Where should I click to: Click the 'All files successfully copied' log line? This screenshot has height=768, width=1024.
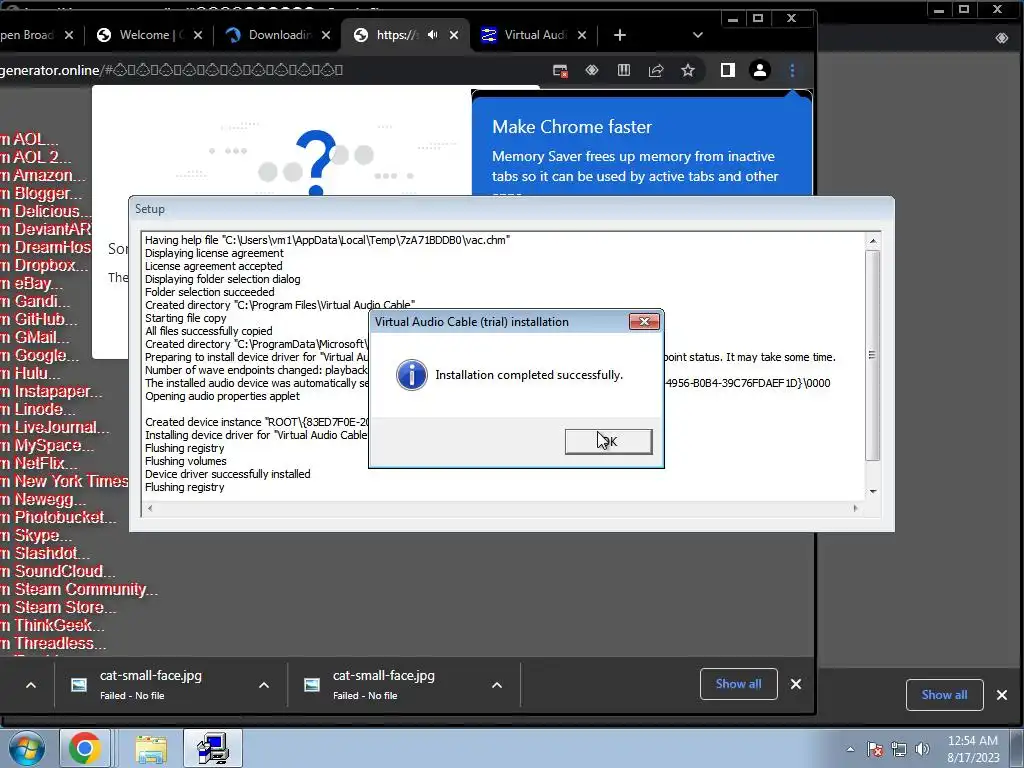[208, 331]
